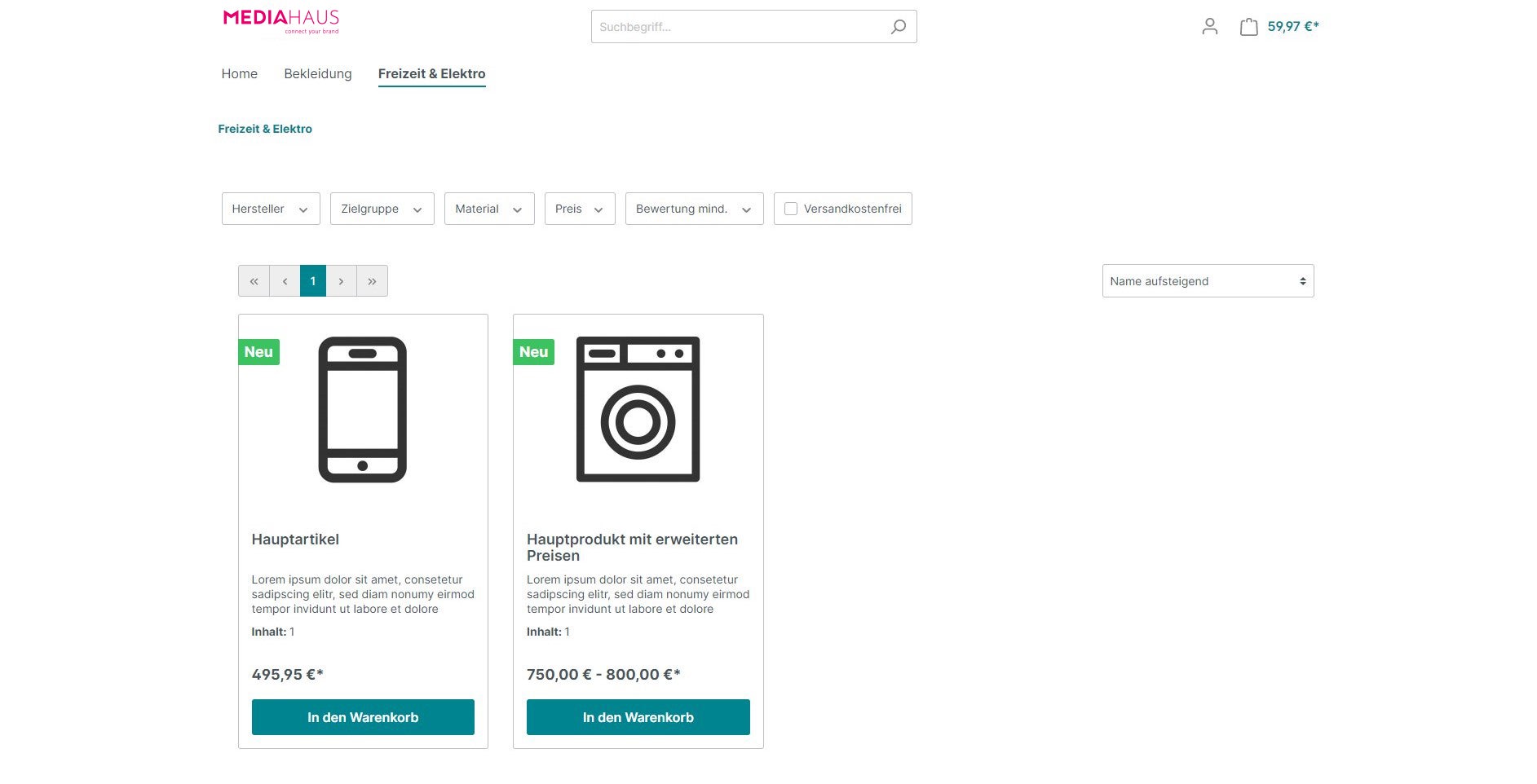1537x784 pixels.
Task: Click the Neu badge on Hauptartikel card
Action: coord(258,352)
